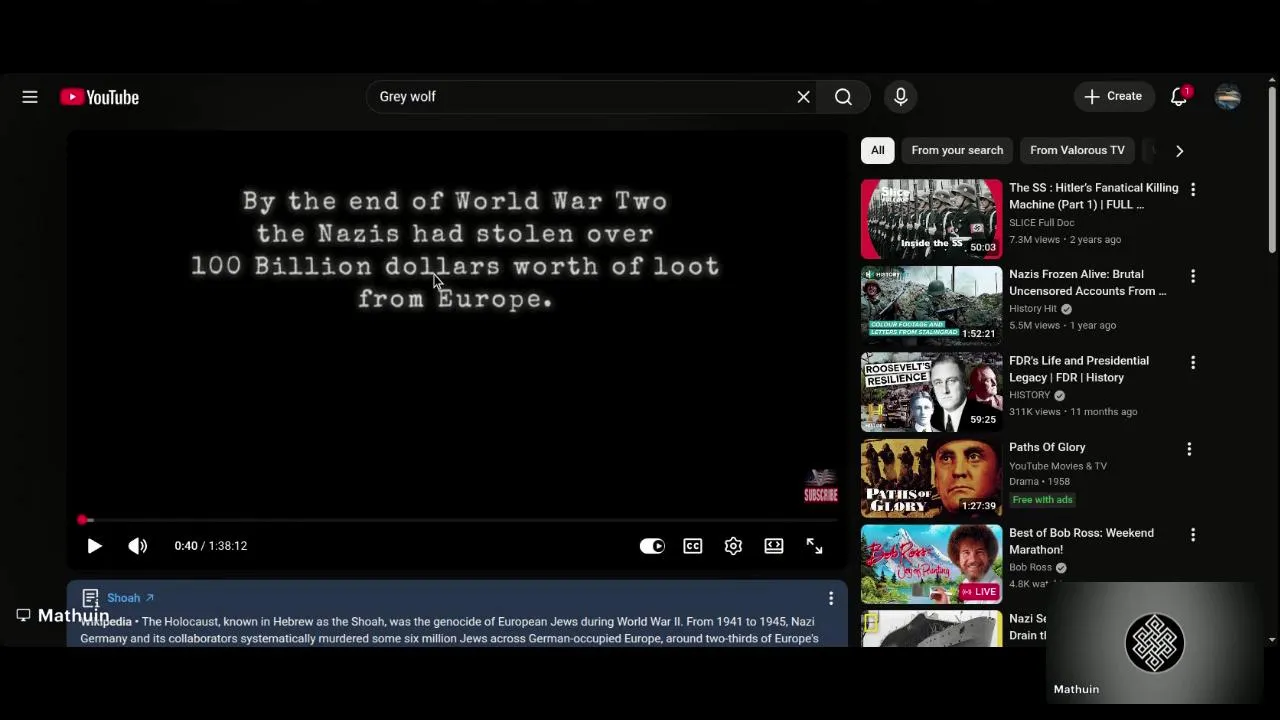This screenshot has width=1280, height=720.
Task: Open FDR's Life video thumbnail
Action: point(931,392)
